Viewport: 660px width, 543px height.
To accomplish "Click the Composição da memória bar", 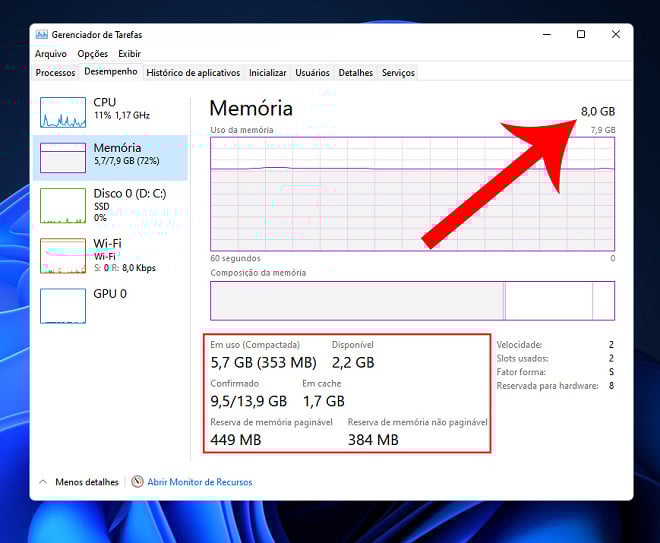I will pos(412,301).
